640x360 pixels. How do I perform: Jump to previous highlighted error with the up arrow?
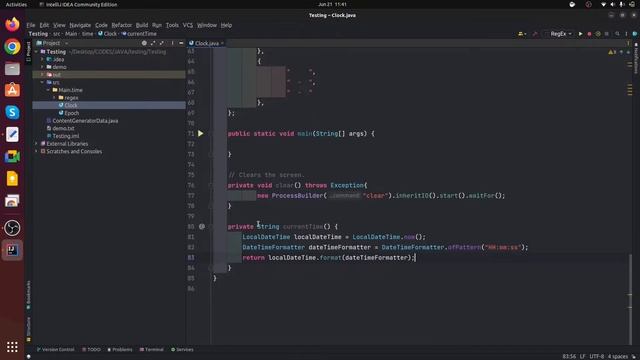[621, 52]
